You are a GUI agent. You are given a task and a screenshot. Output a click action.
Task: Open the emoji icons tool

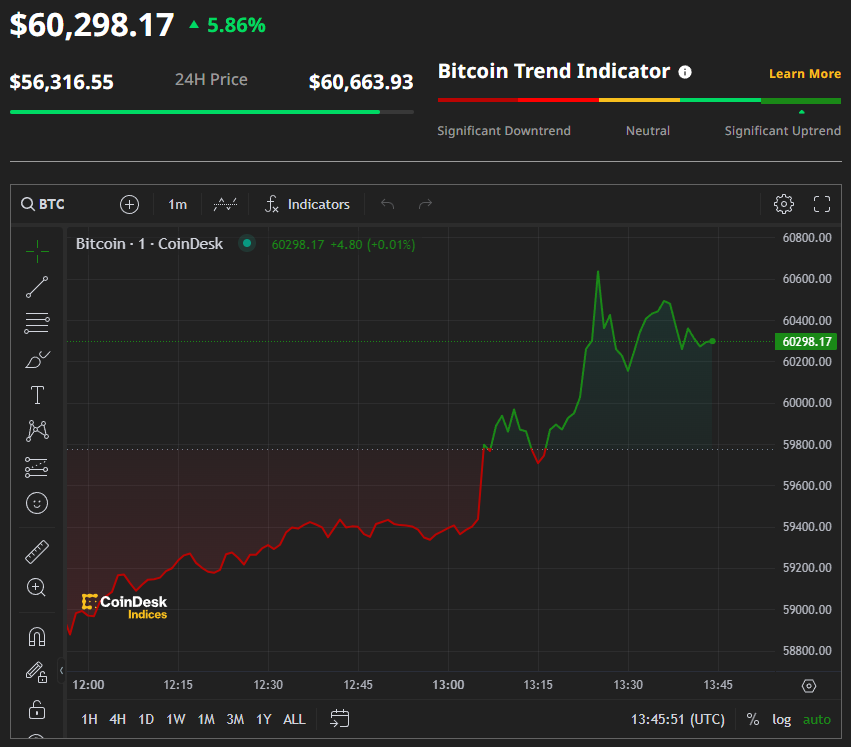click(x=37, y=503)
